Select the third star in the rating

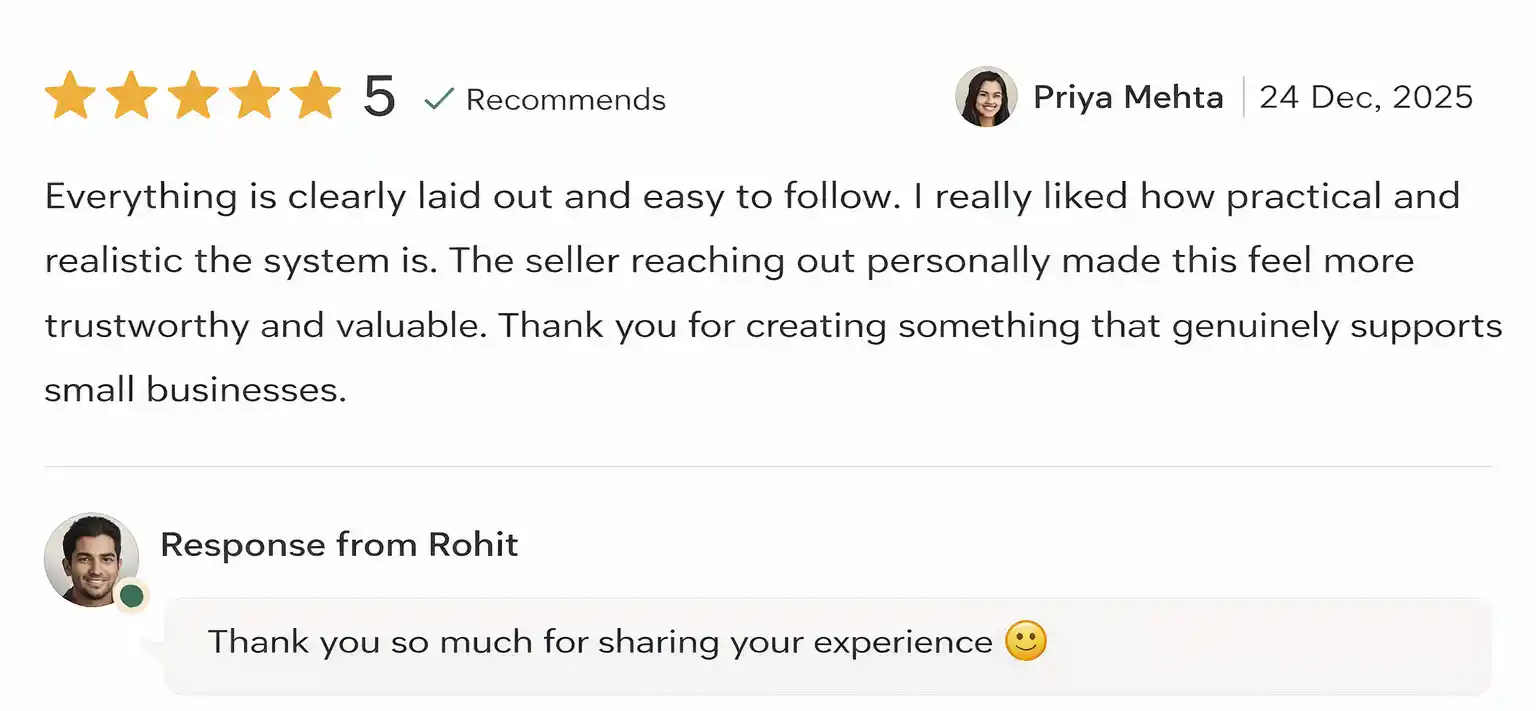193,97
